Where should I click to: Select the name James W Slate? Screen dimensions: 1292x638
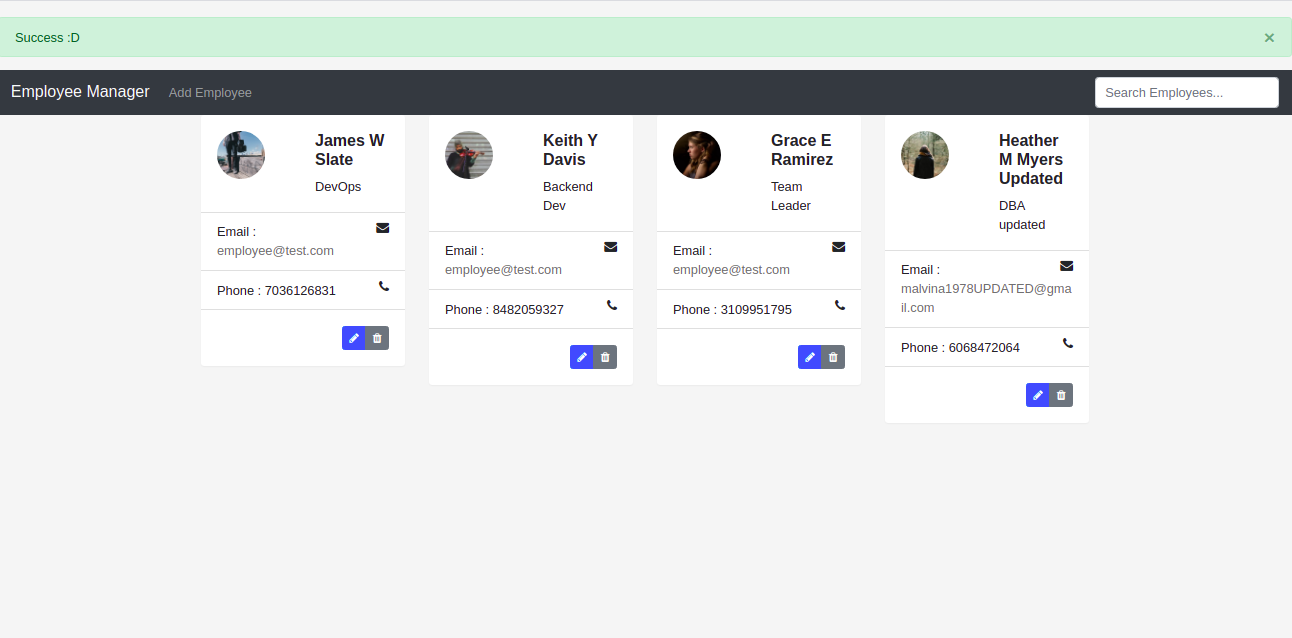pos(350,150)
